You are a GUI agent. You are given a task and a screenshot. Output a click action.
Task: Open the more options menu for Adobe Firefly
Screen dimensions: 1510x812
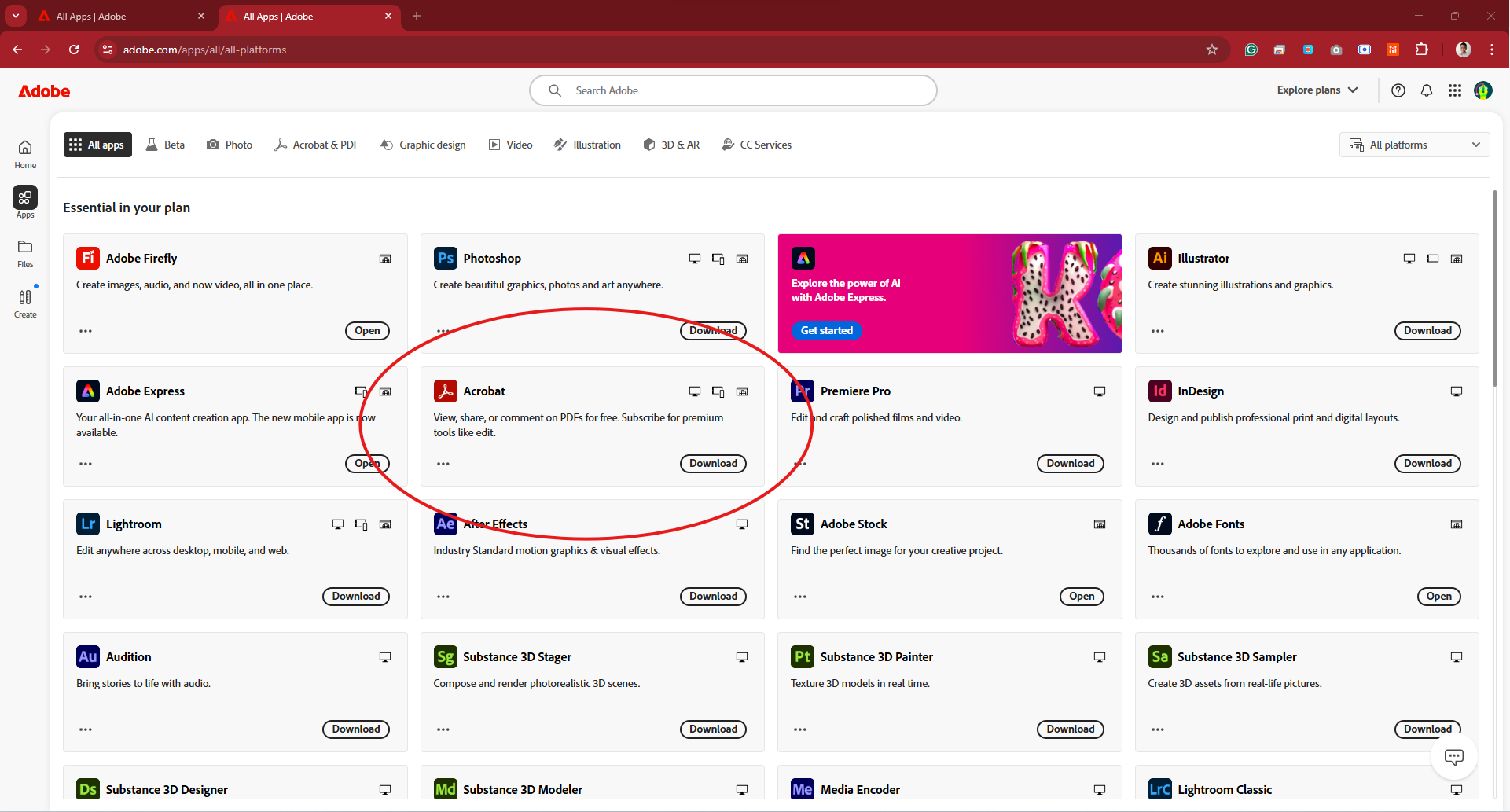point(86,331)
